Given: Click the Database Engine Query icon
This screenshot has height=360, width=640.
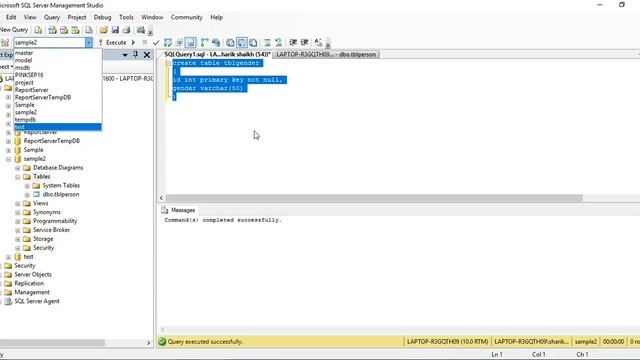Looking at the screenshot, I should (38, 30).
